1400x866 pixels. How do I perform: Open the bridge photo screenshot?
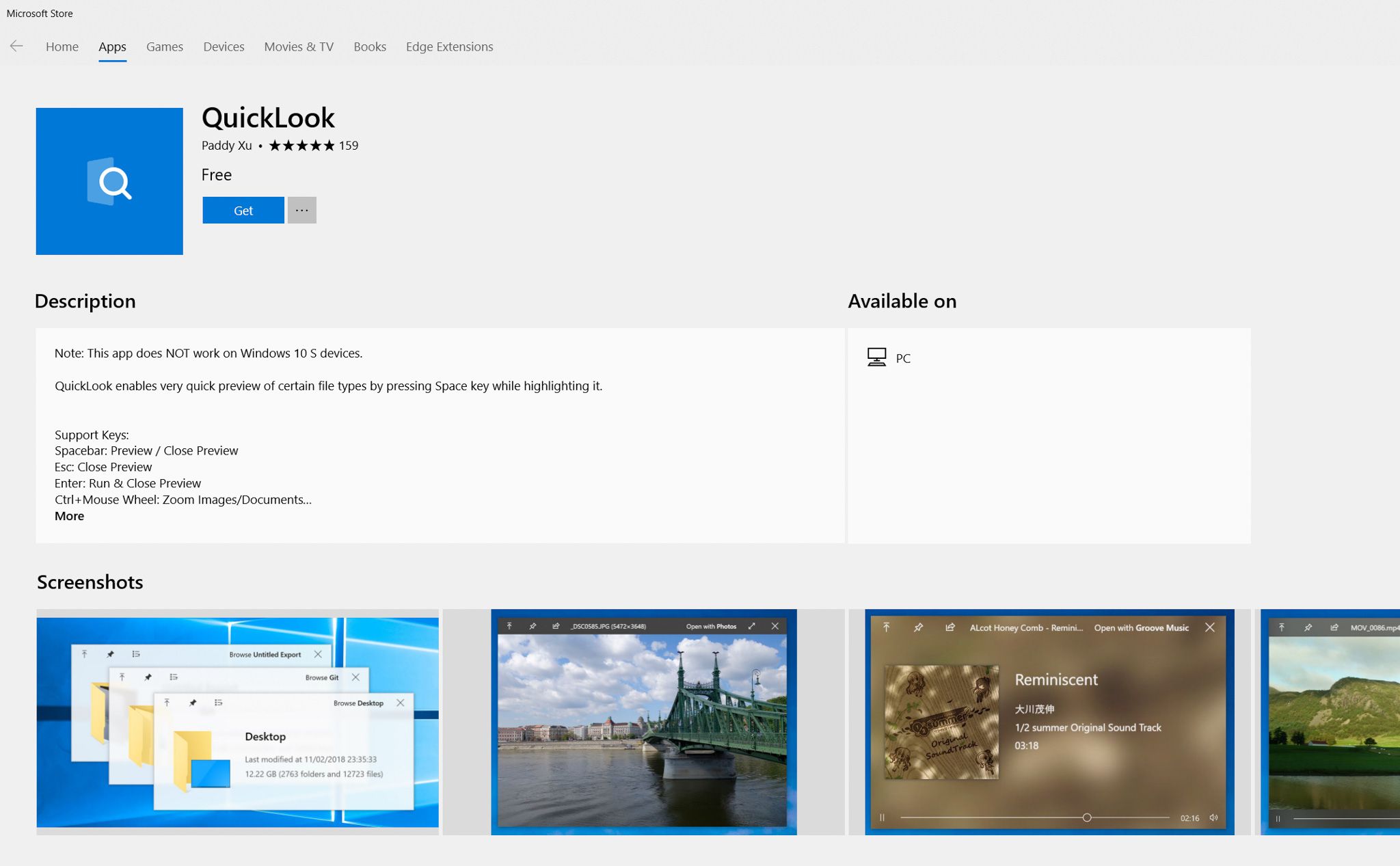(643, 722)
